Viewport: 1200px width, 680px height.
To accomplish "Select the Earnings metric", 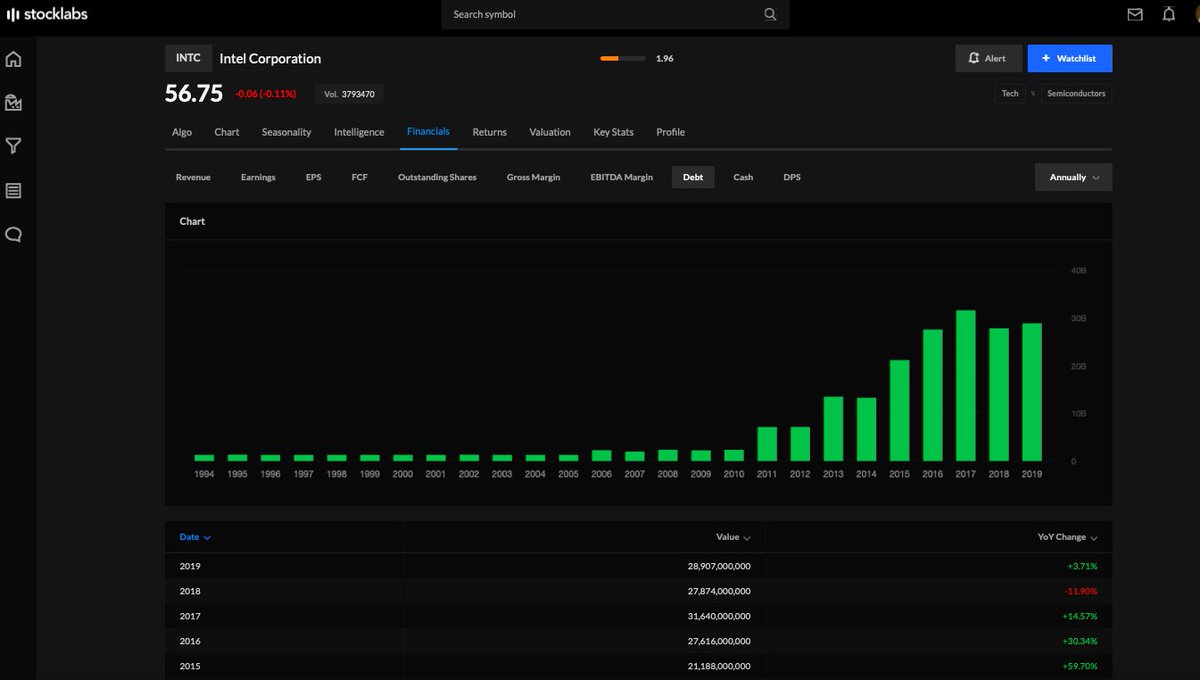I will (258, 177).
